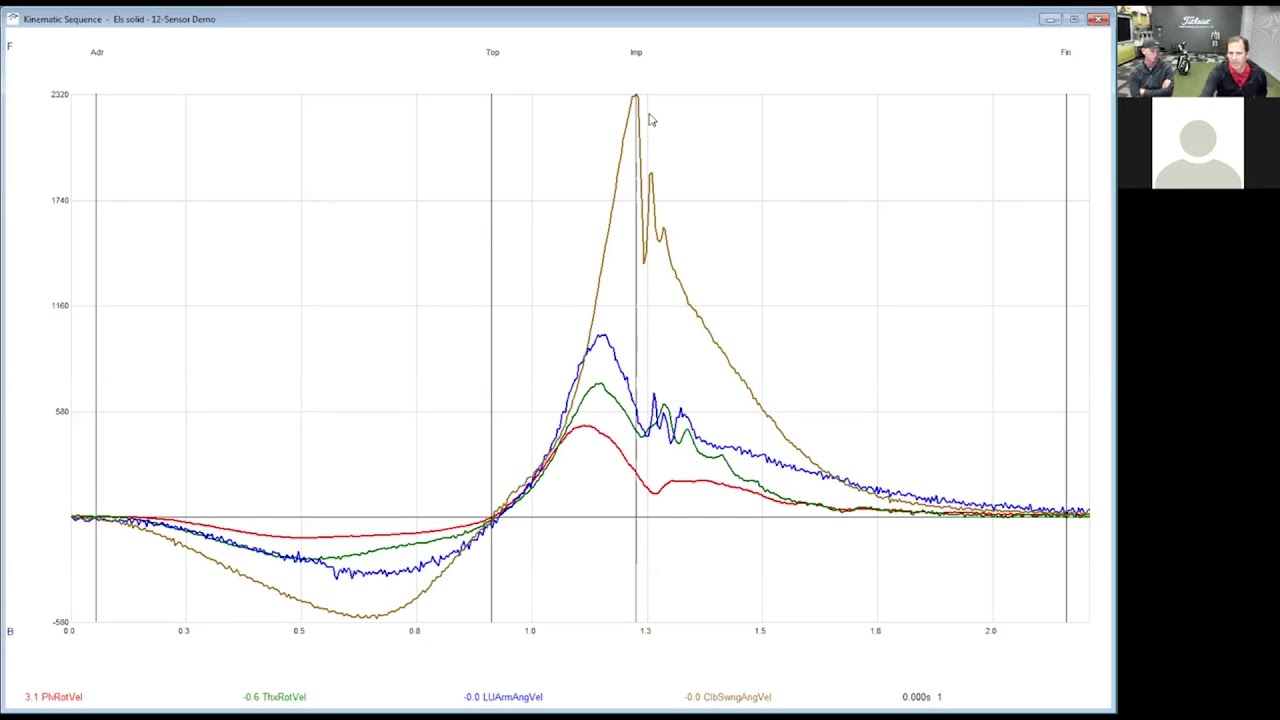1280x720 pixels.
Task: Minimize the Kinematic Sequence window
Action: (x=1049, y=19)
